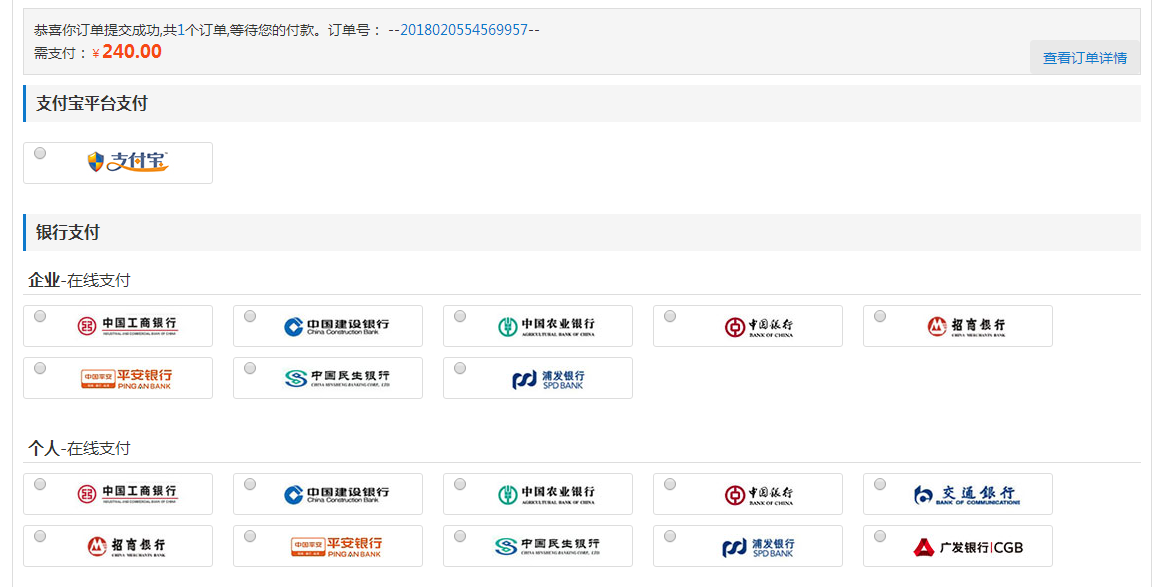Click the Alipay (支付宝) logo
Screen dimensions: 1154x587
coord(128,162)
